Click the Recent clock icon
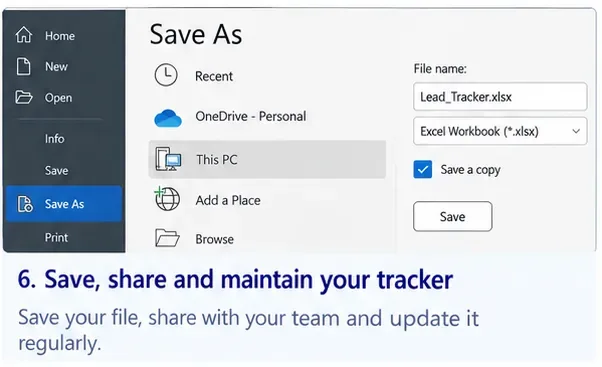This screenshot has height=367, width=602. point(166,75)
